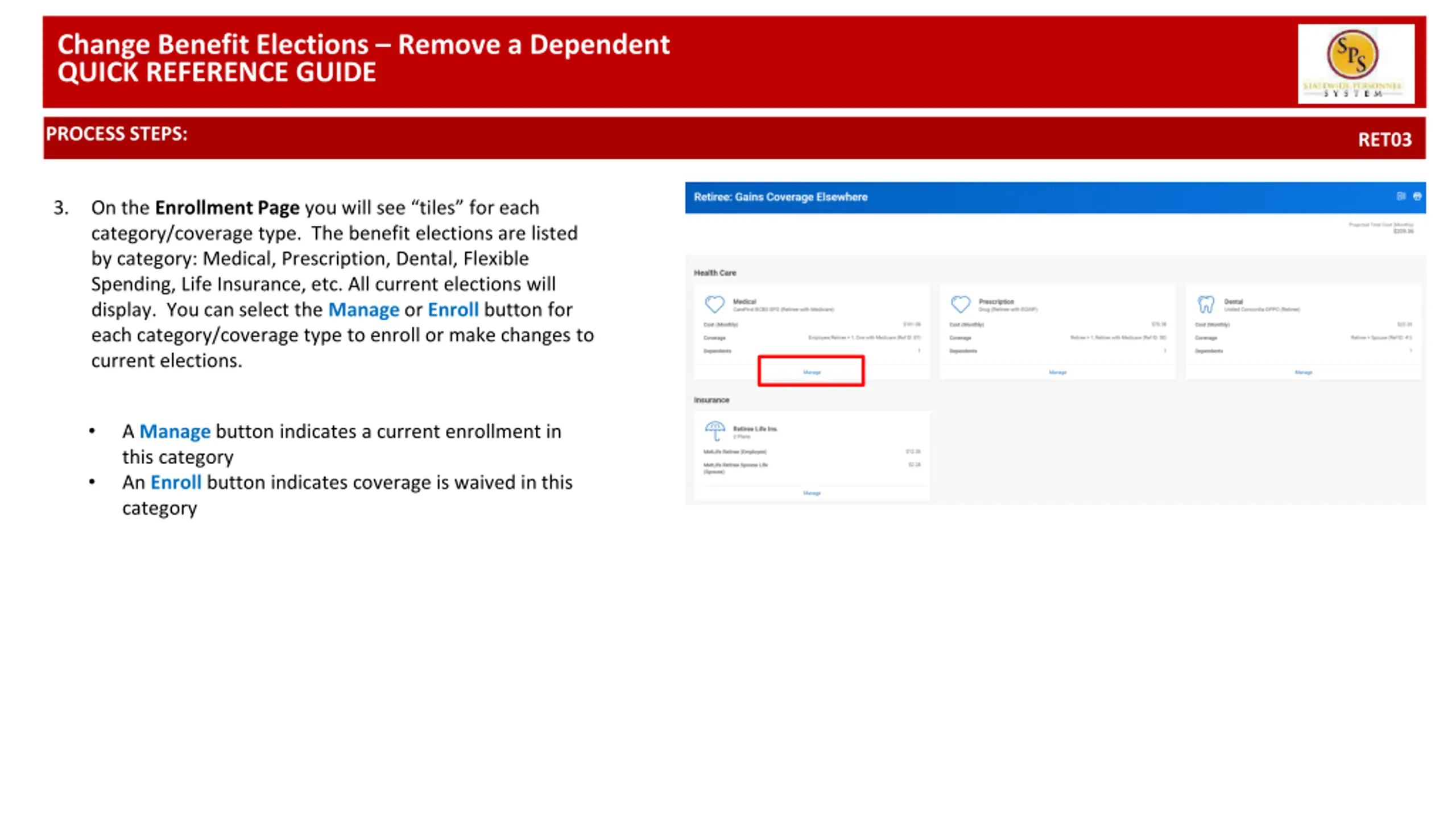
Task: Click the bold 'Enrollment Page' text
Action: [x=227, y=208]
